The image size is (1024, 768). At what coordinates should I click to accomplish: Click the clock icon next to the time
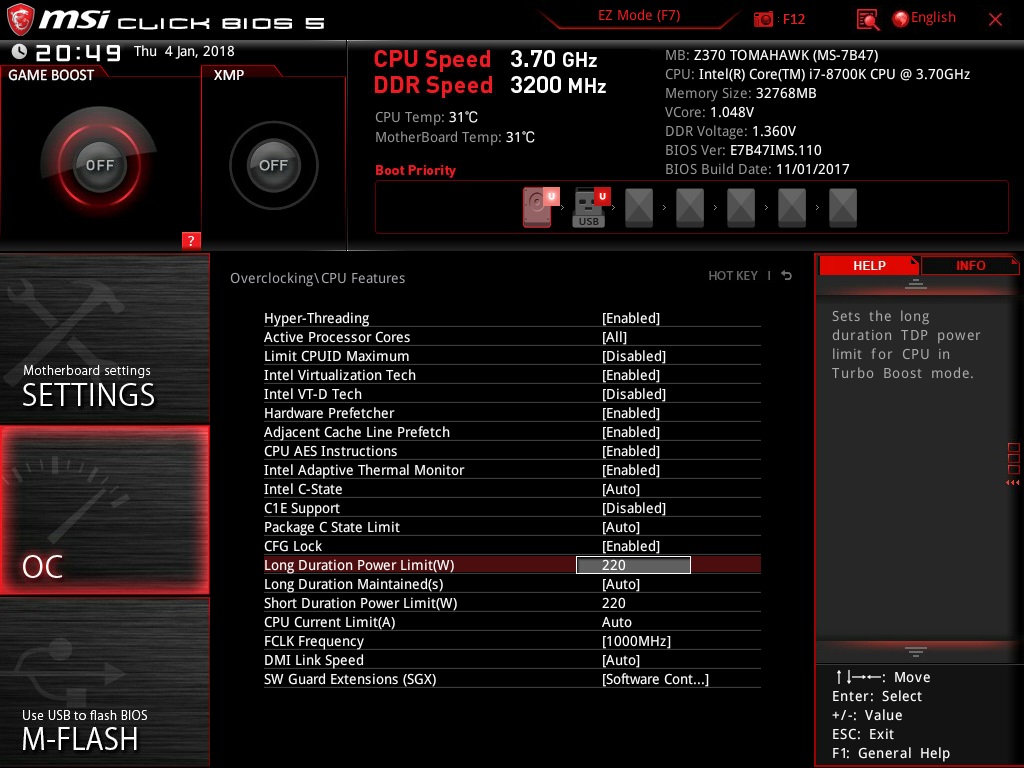pos(19,52)
